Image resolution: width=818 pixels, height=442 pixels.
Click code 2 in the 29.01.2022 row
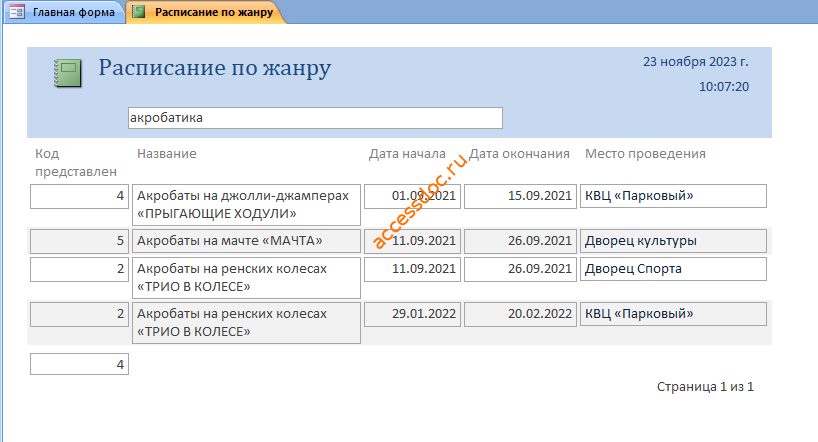79,314
